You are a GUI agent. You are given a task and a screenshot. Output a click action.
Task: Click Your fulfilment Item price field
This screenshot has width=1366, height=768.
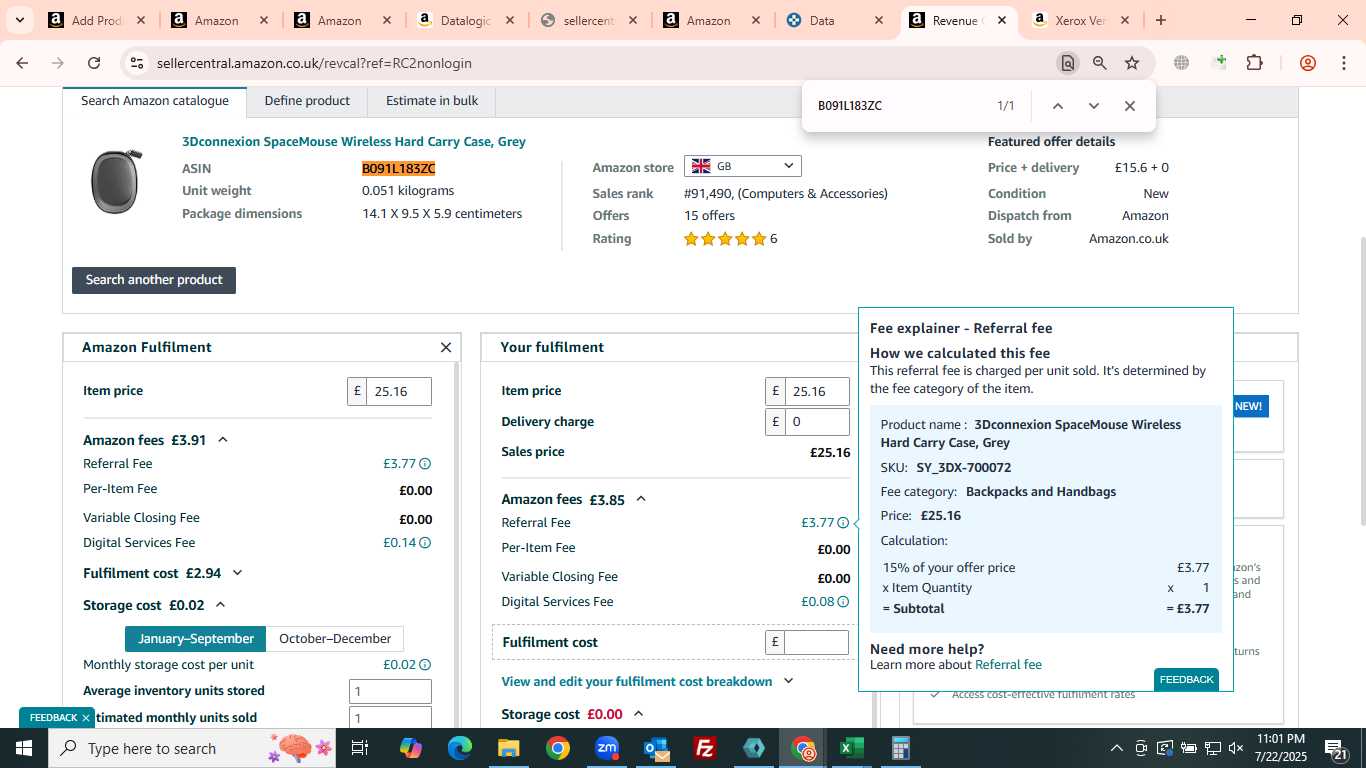[817, 391]
